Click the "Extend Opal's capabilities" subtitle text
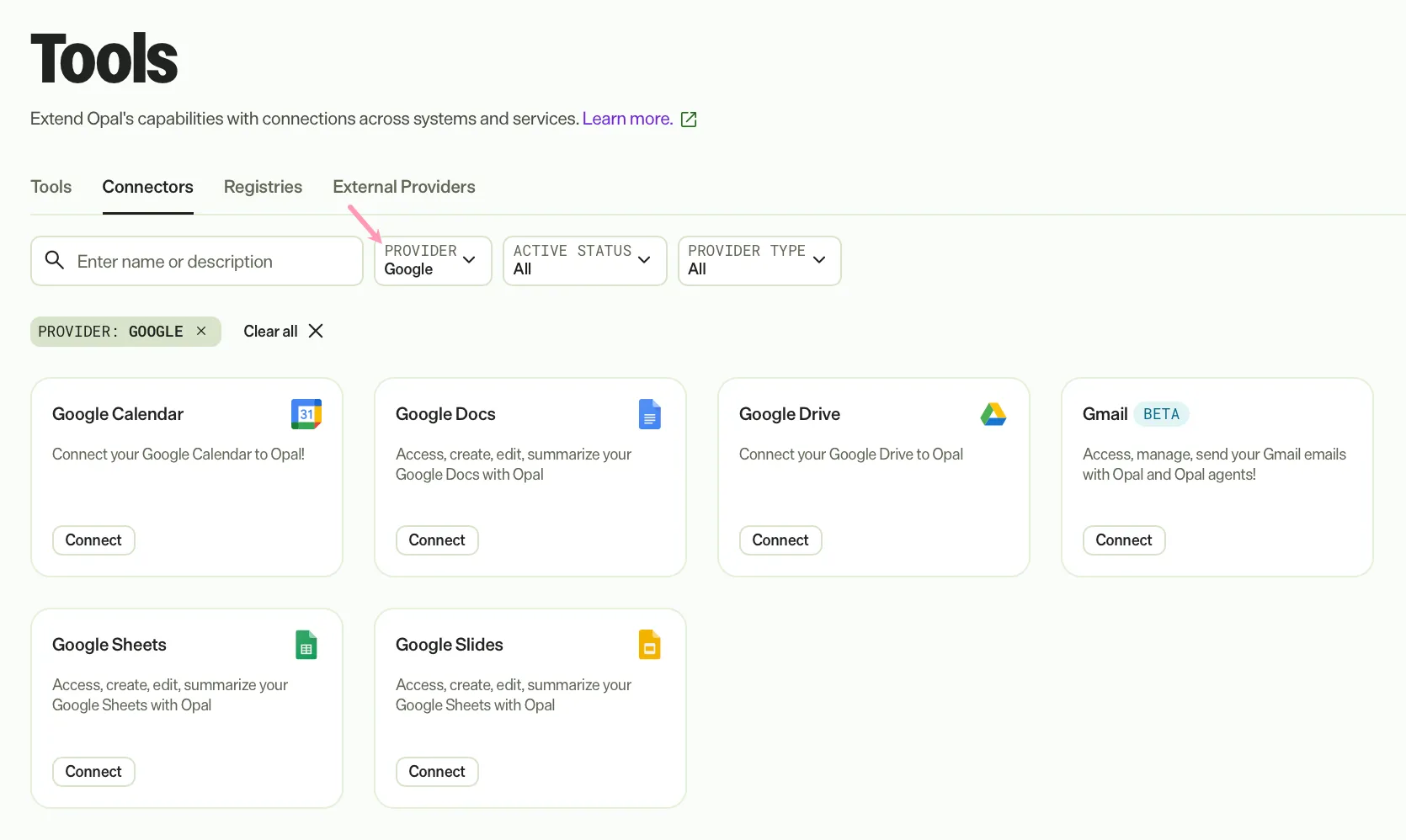Image resolution: width=1406 pixels, height=840 pixels. tap(305, 119)
